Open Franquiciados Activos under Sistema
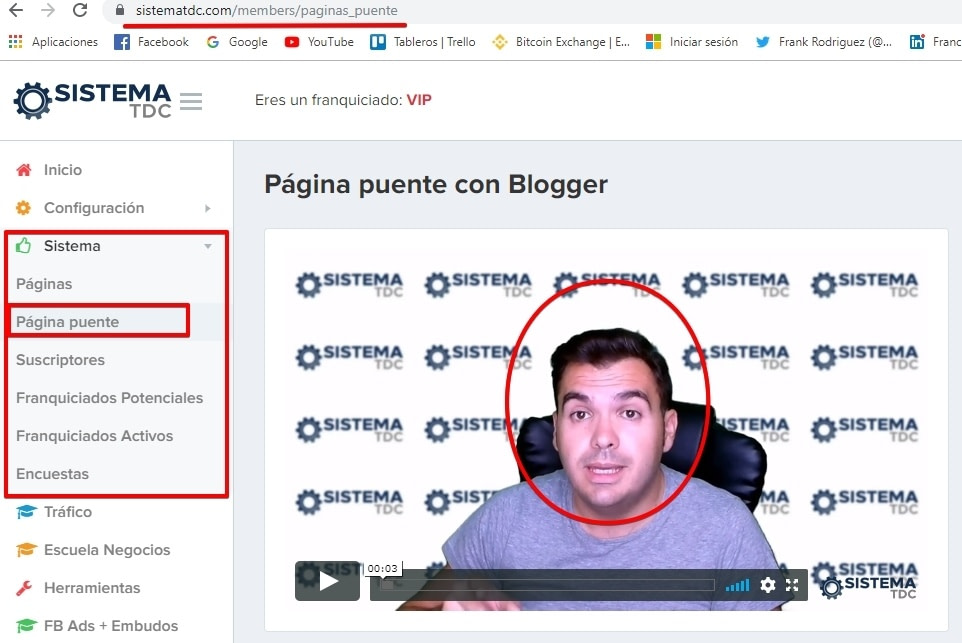 94,436
